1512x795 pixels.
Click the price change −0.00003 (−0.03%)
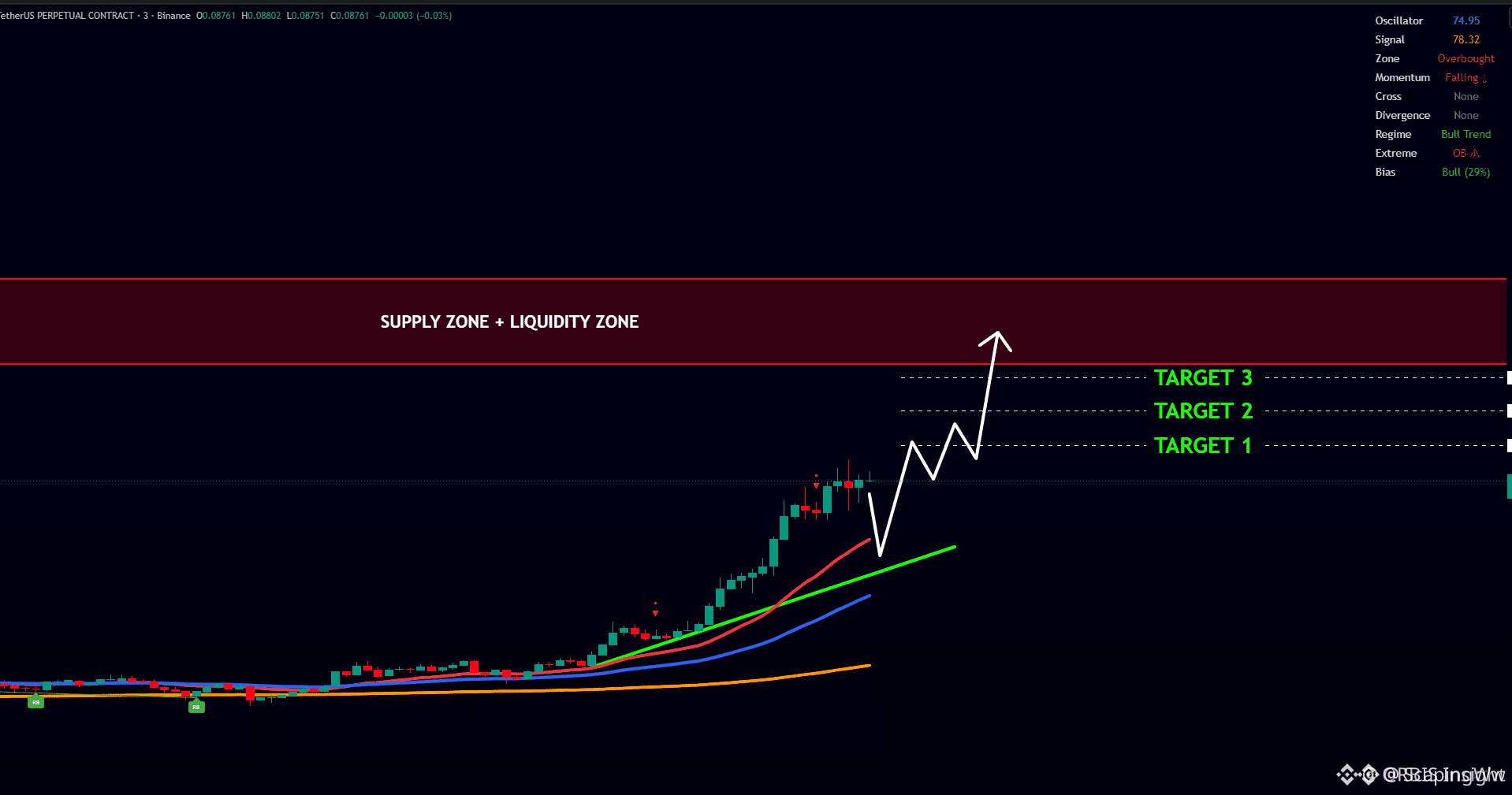[x=413, y=16]
